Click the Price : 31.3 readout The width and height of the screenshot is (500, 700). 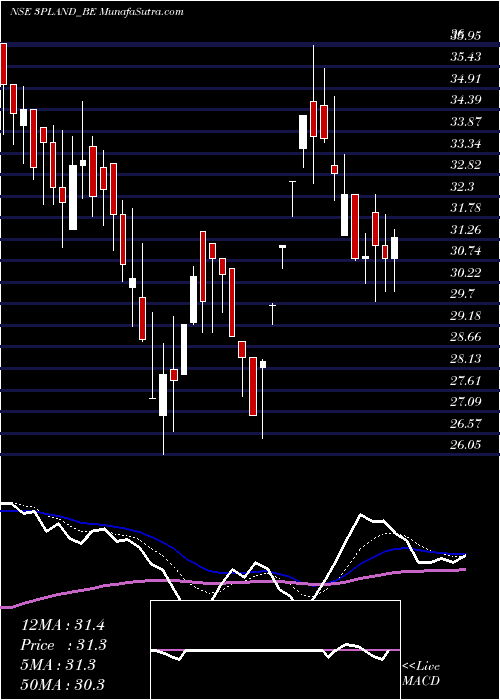[64, 645]
